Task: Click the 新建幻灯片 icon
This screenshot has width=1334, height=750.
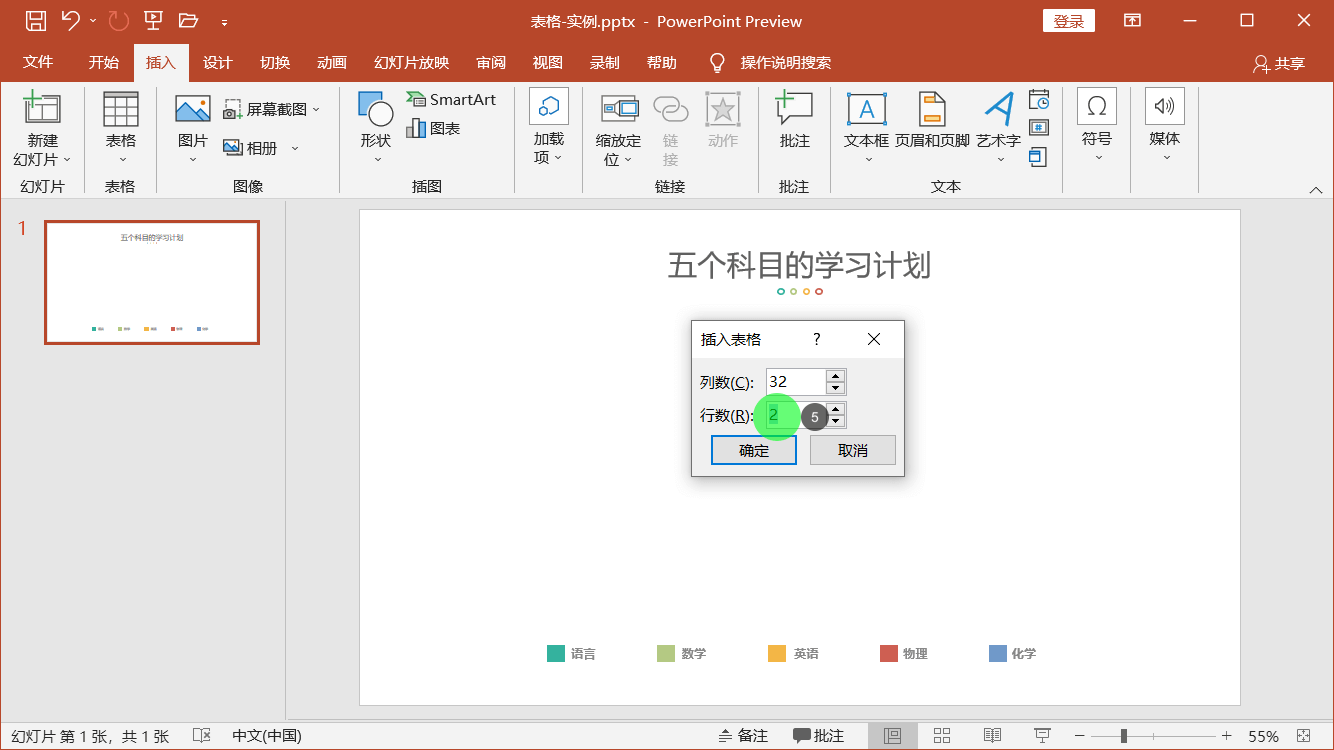Action: point(42,108)
